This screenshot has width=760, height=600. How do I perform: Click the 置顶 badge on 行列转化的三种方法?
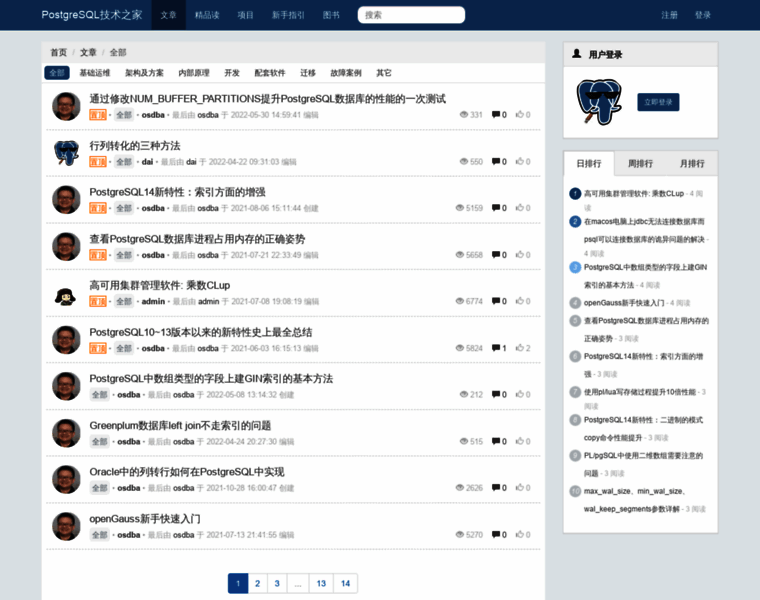(98, 162)
